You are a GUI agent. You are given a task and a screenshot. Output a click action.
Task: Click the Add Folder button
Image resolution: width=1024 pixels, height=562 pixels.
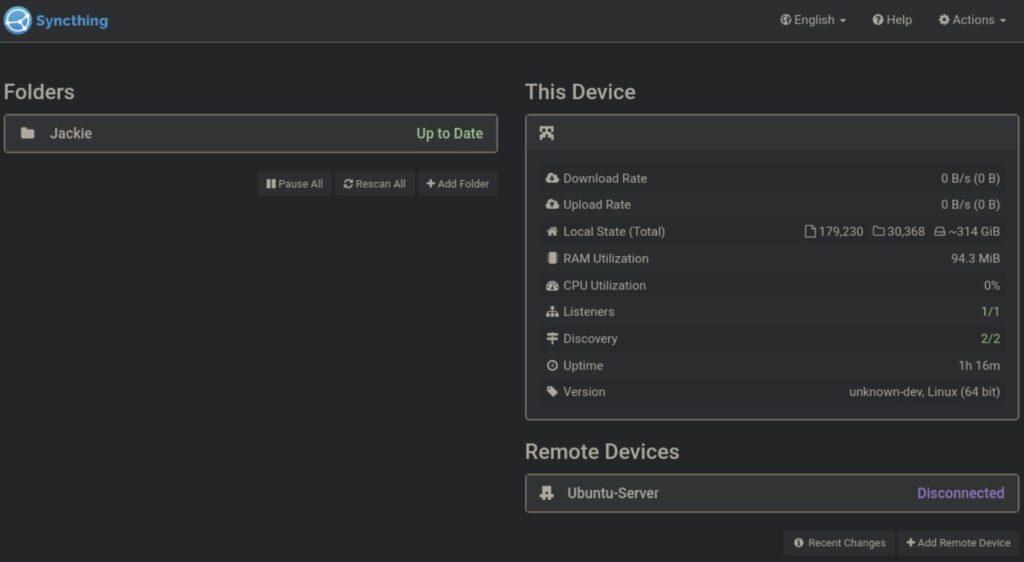point(457,184)
